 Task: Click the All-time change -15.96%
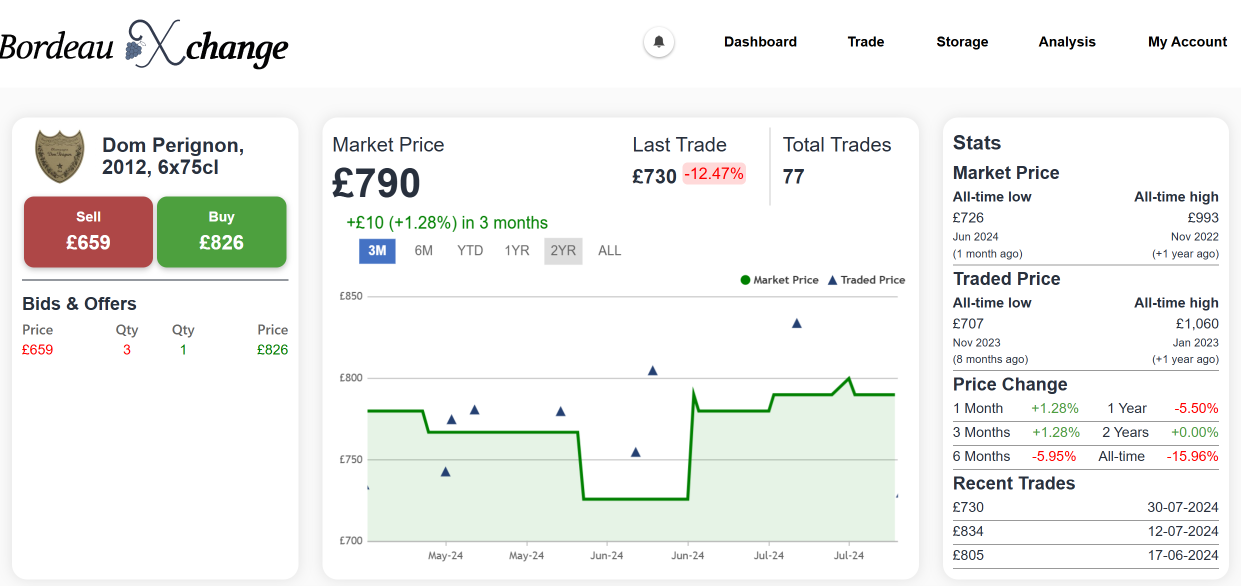(1193, 456)
